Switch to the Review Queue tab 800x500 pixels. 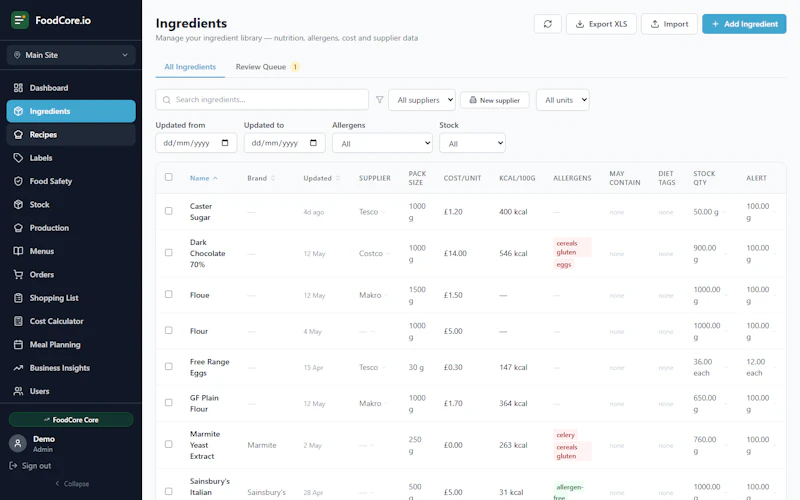(267, 67)
